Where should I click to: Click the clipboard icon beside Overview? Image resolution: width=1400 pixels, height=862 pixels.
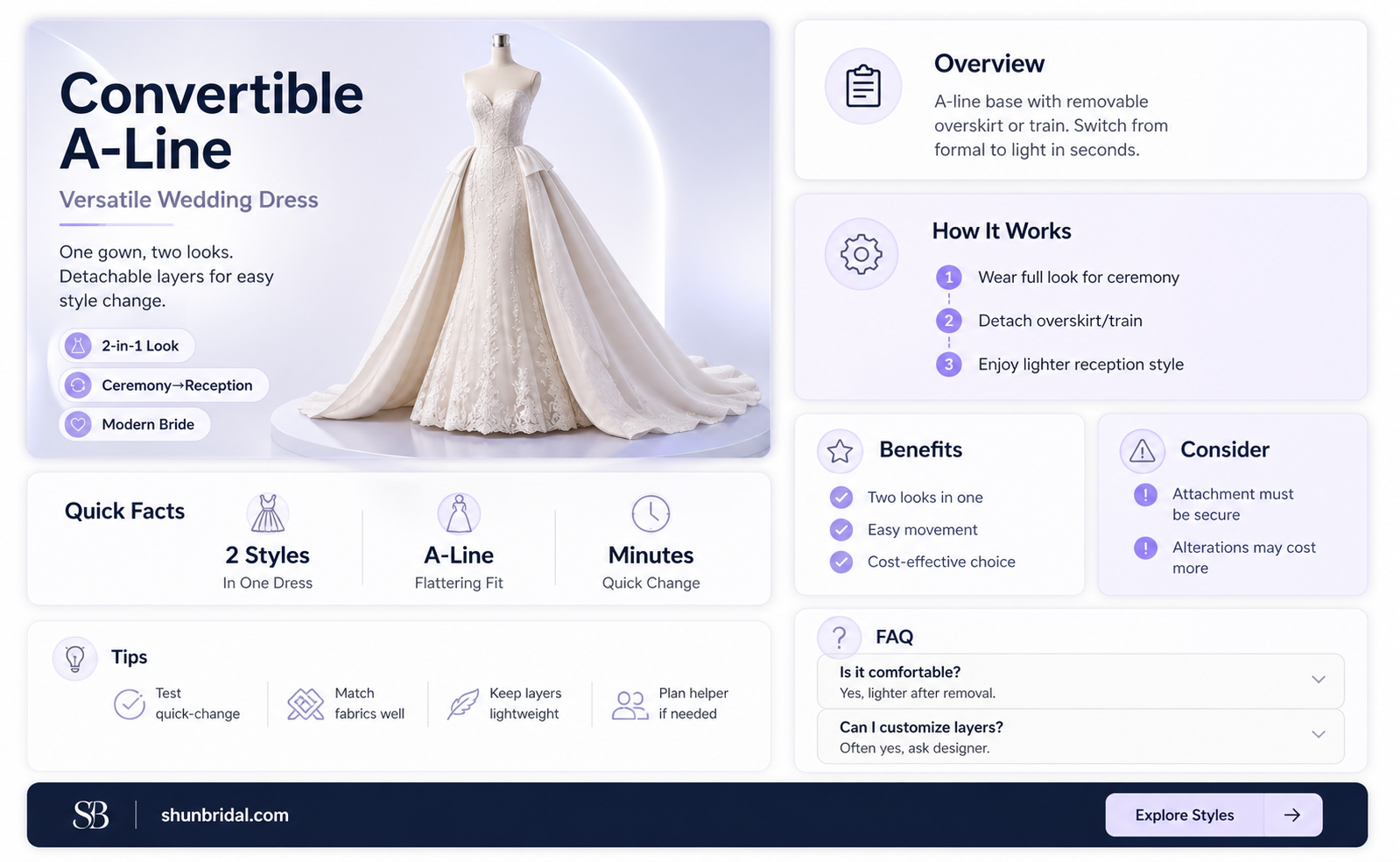pos(862,86)
